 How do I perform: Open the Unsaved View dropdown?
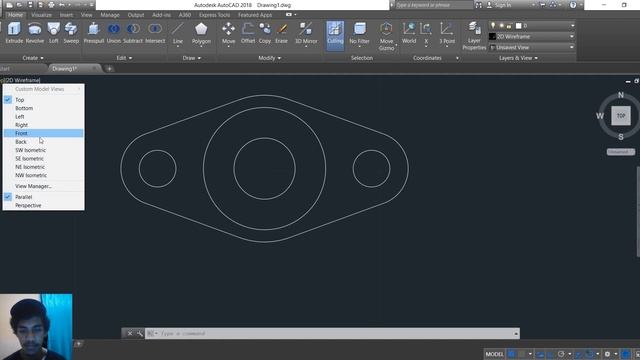(x=572, y=47)
